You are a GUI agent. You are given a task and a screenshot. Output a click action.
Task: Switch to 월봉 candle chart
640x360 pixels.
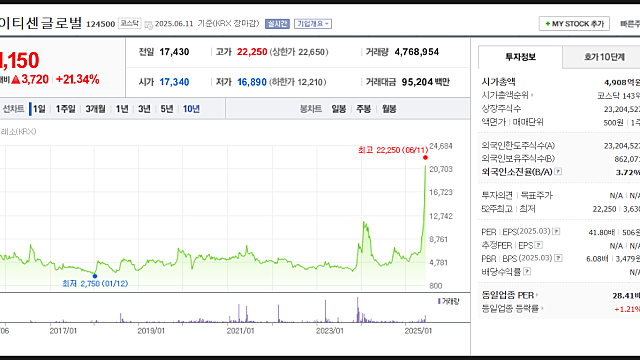pyautogui.click(x=389, y=109)
